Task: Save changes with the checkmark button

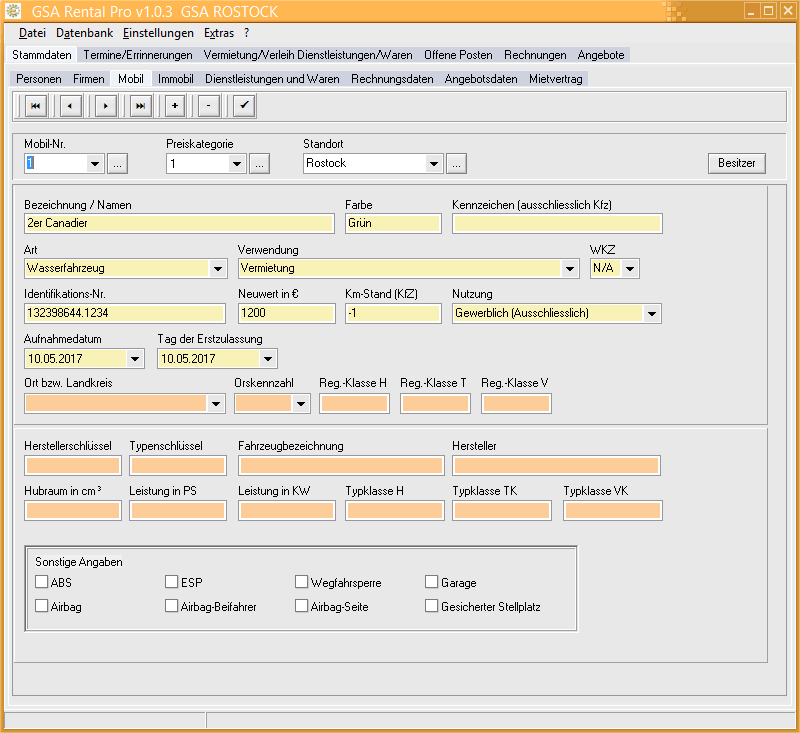Action: tap(244, 105)
